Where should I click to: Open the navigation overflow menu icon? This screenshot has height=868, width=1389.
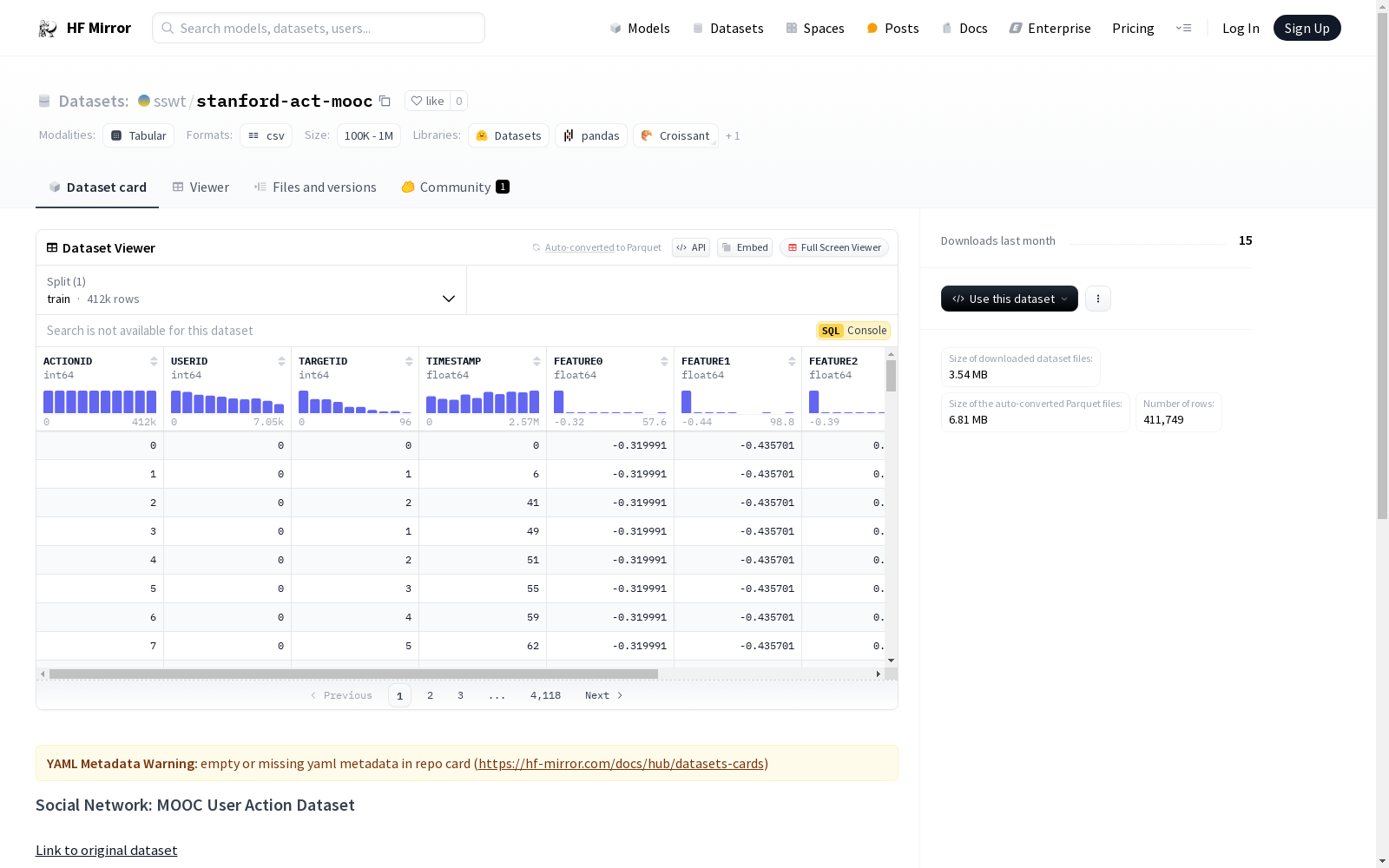coord(1183,28)
